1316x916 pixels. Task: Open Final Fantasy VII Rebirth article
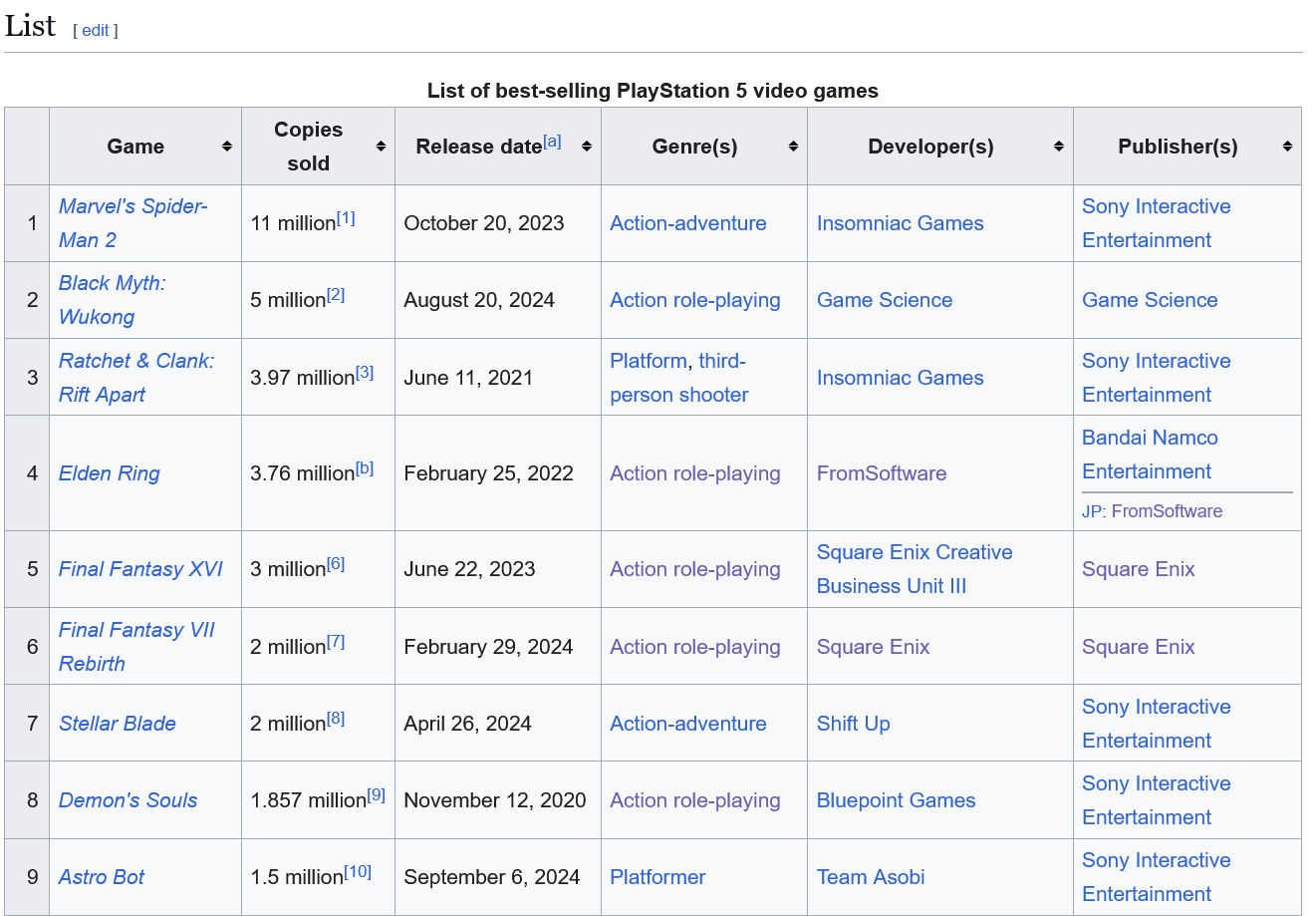click(x=136, y=647)
